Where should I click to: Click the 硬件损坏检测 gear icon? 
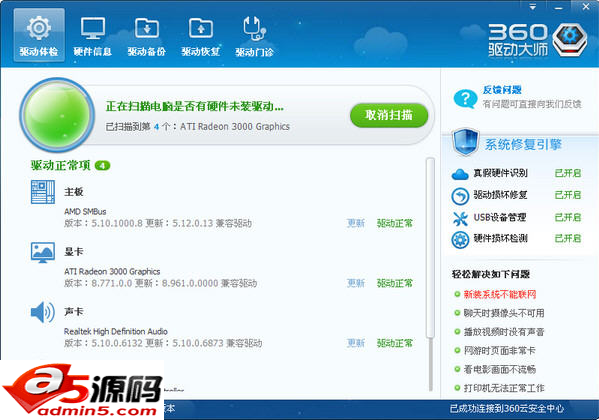[460, 240]
